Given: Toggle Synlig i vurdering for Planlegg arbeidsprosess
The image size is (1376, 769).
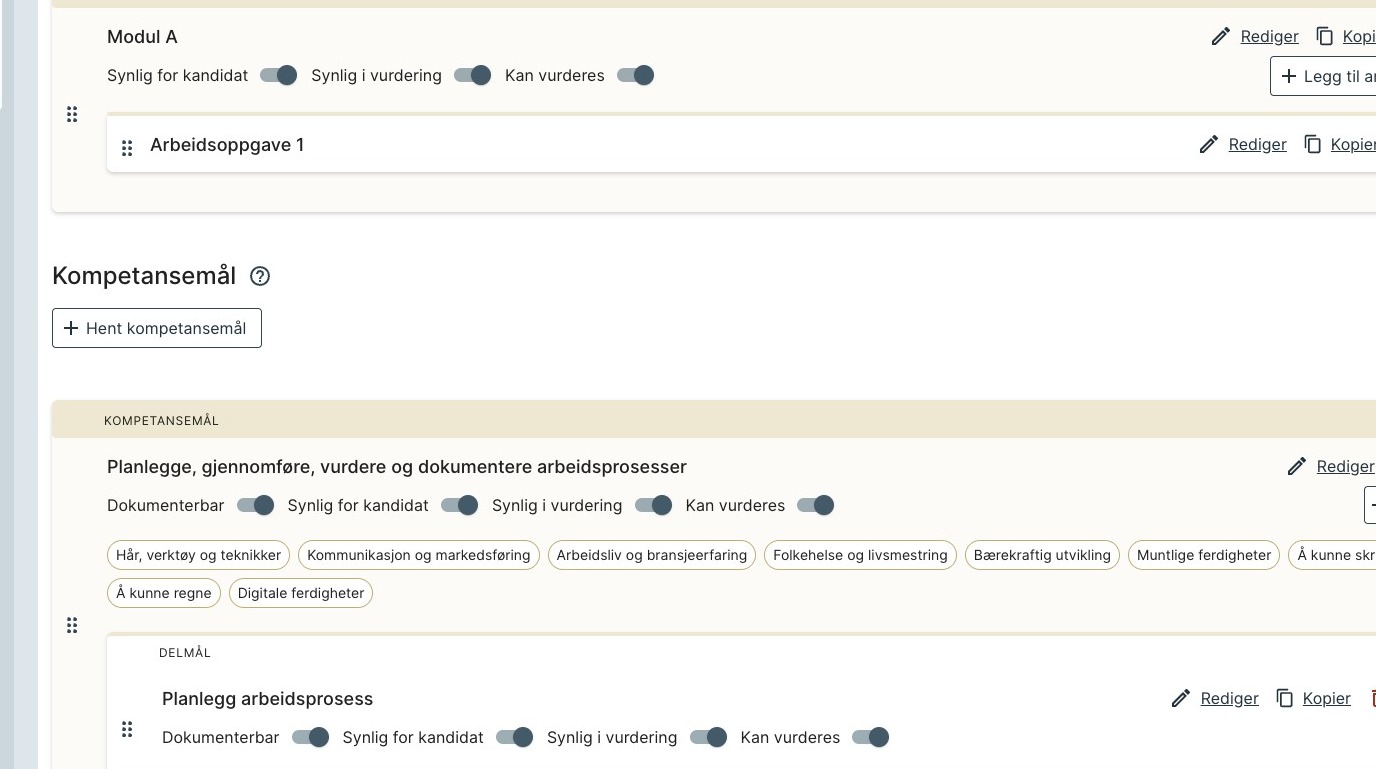Looking at the screenshot, I should 709,738.
